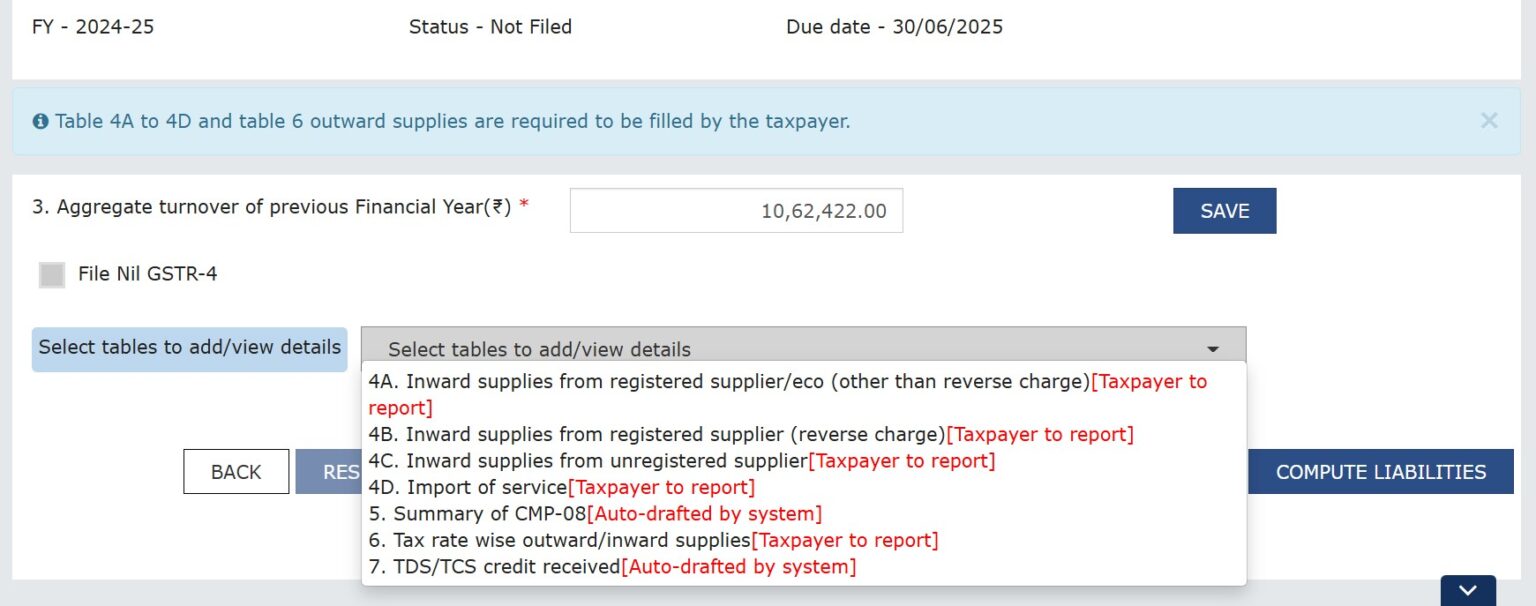Click the caret arrow on the tables dropdown
Image resolution: width=1536 pixels, height=606 pixels.
tap(1212, 349)
